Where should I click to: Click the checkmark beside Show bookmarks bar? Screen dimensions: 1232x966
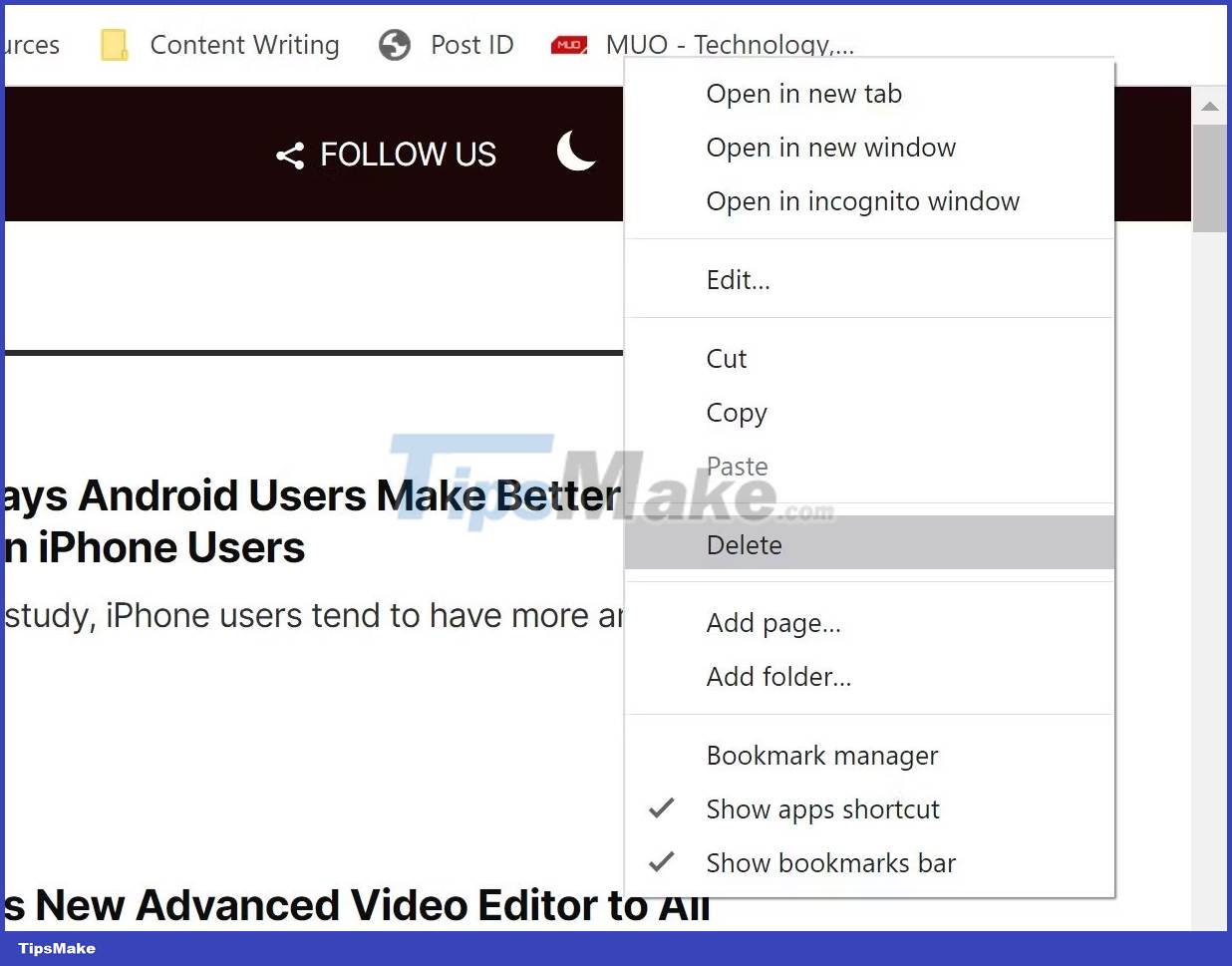pyautogui.click(x=662, y=862)
